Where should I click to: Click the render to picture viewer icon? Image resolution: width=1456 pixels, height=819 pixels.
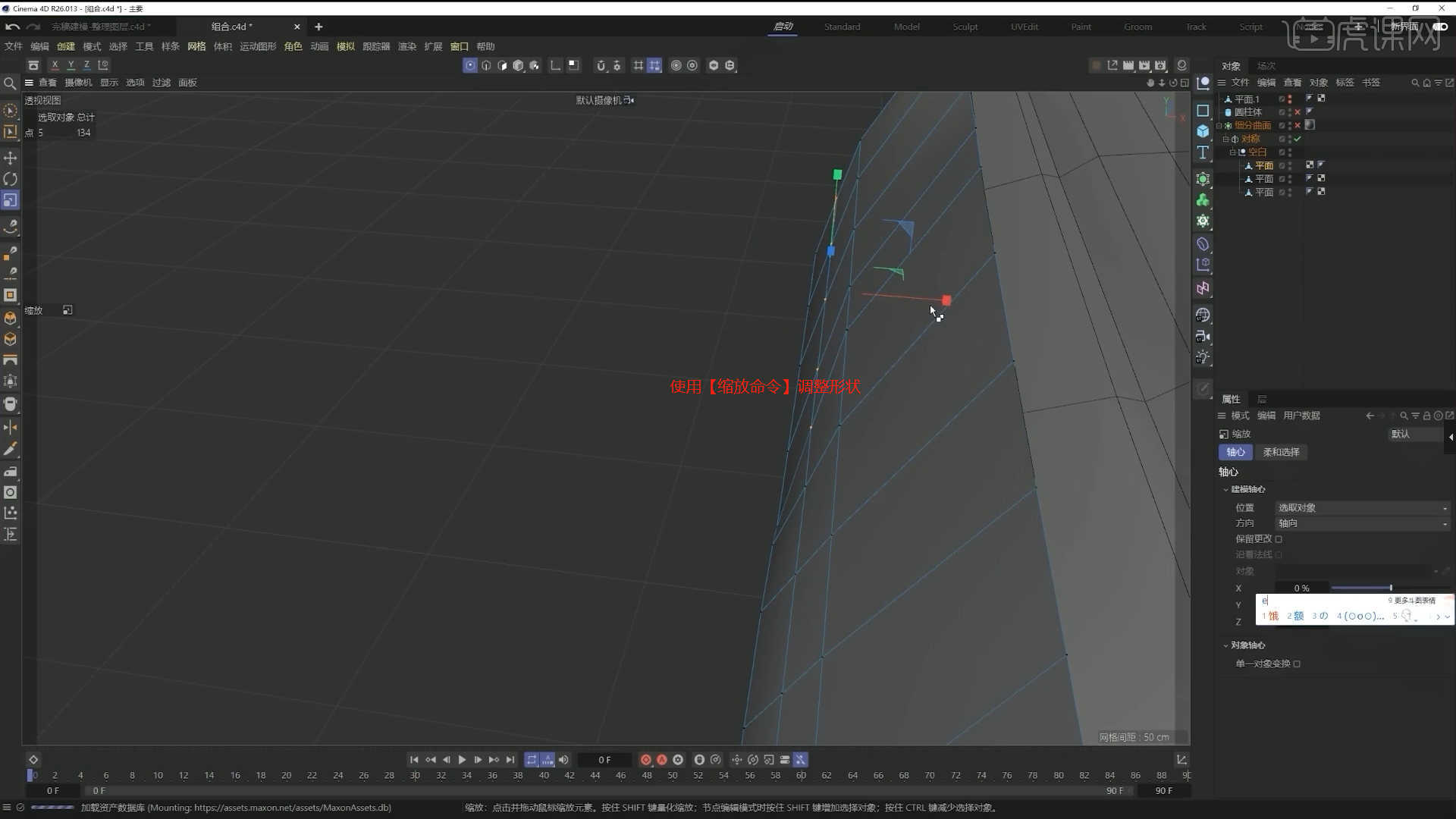pos(1144,66)
